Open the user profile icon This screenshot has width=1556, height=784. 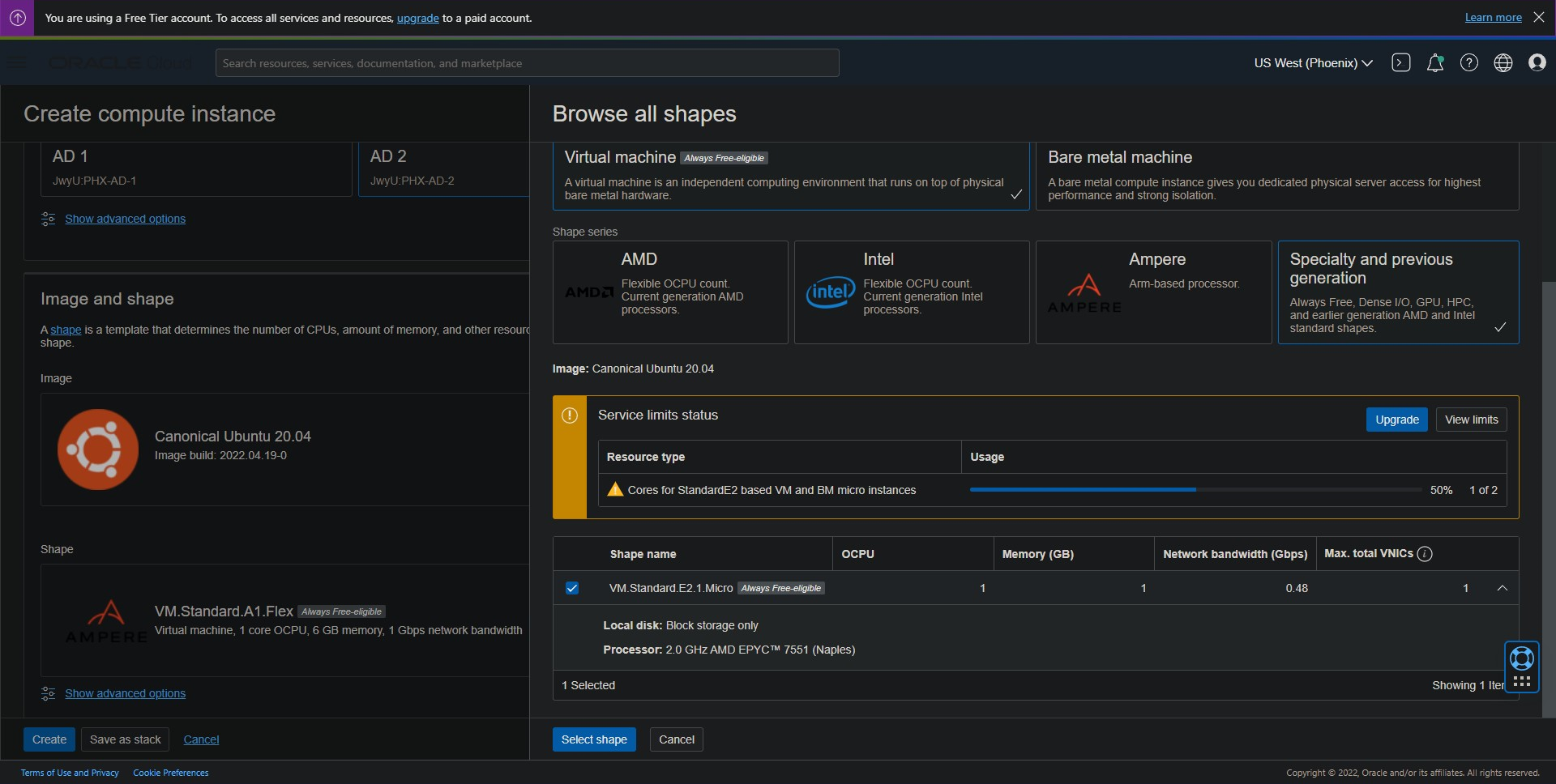(x=1537, y=63)
